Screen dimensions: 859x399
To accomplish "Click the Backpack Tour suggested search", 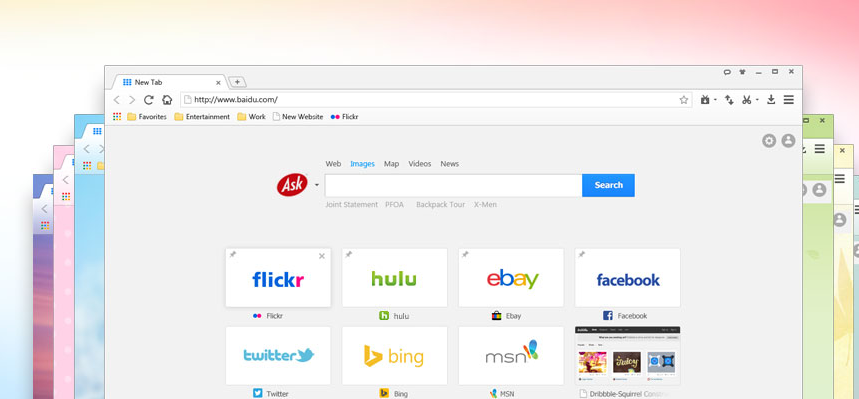I will 440,204.
